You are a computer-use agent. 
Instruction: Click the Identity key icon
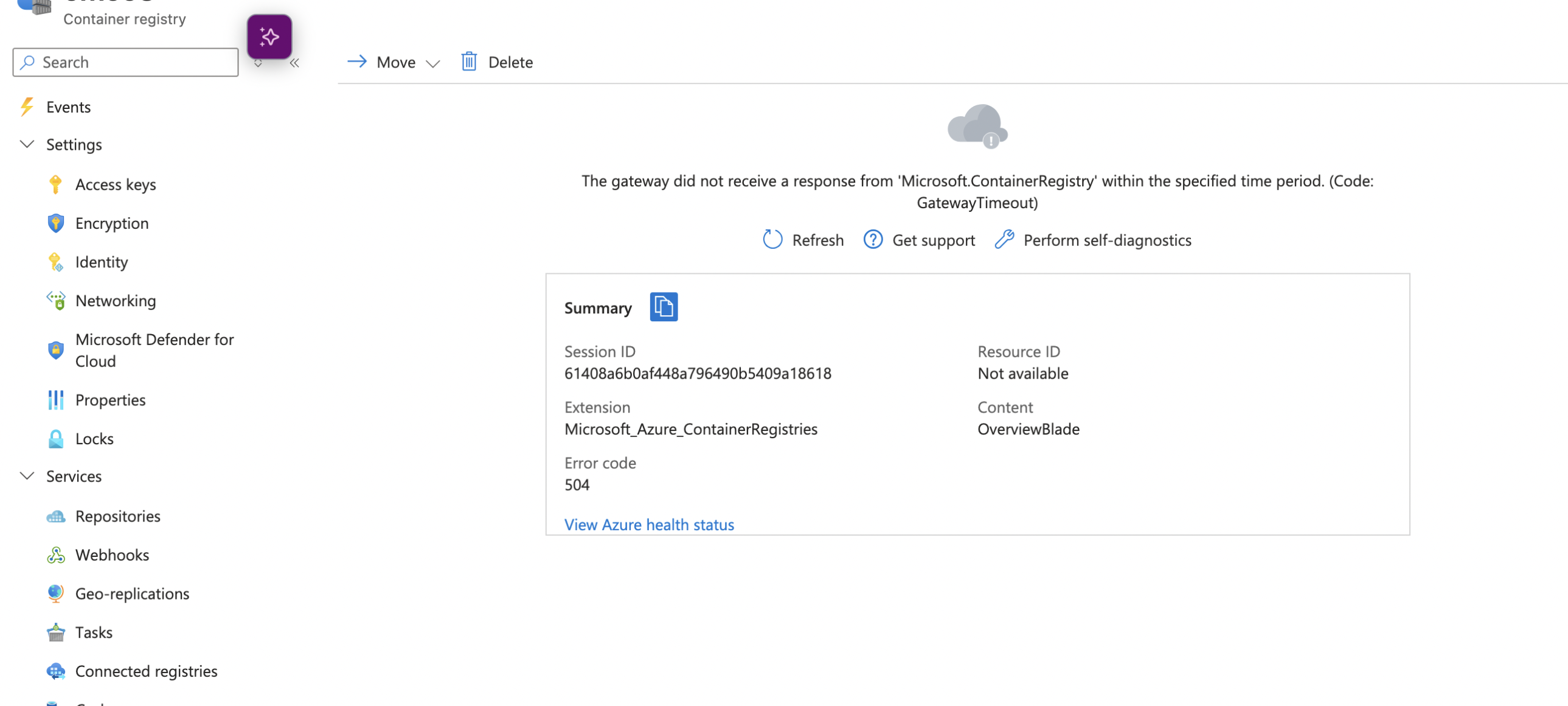pos(55,262)
